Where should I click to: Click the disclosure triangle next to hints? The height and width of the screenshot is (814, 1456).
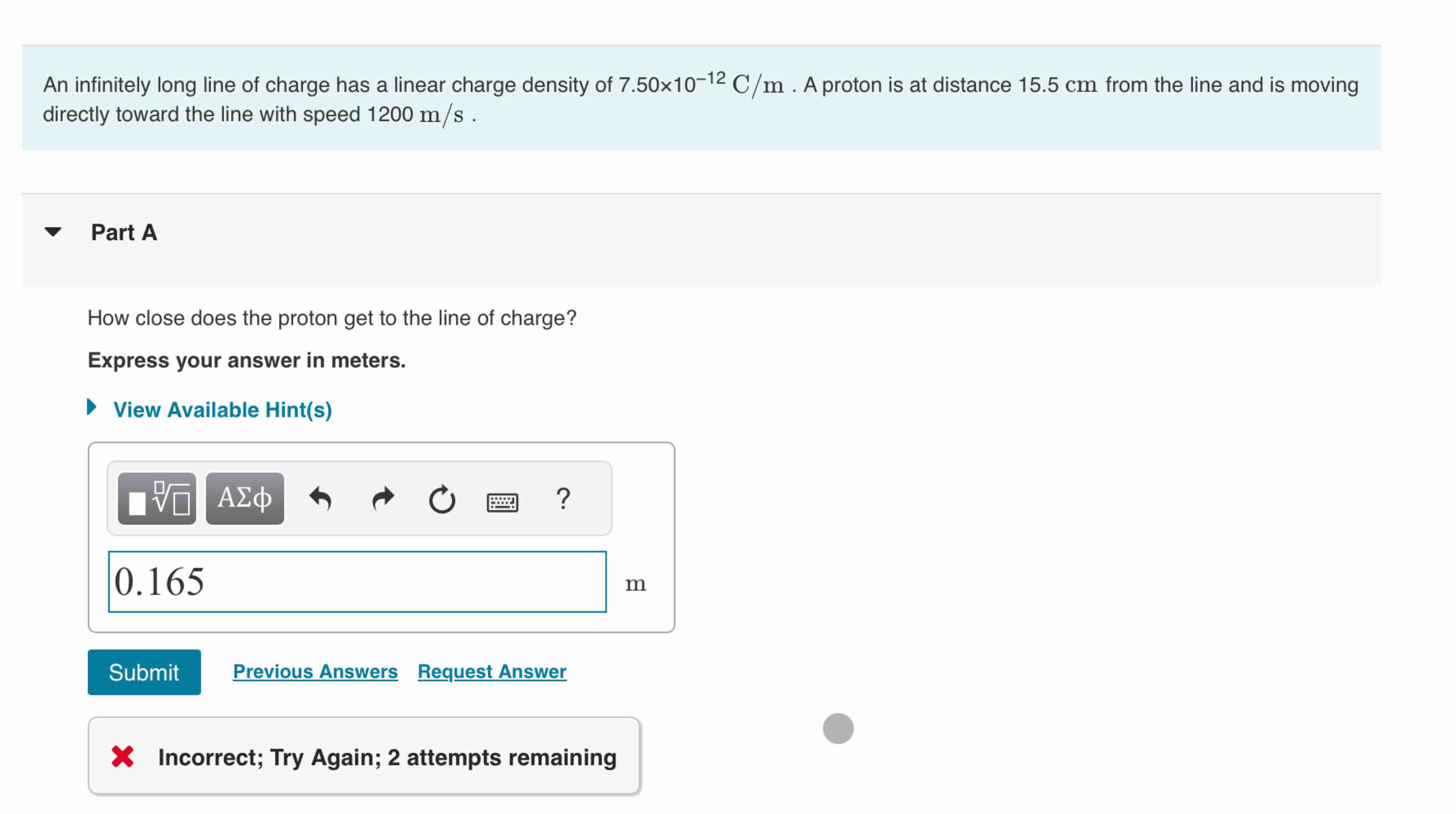92,409
